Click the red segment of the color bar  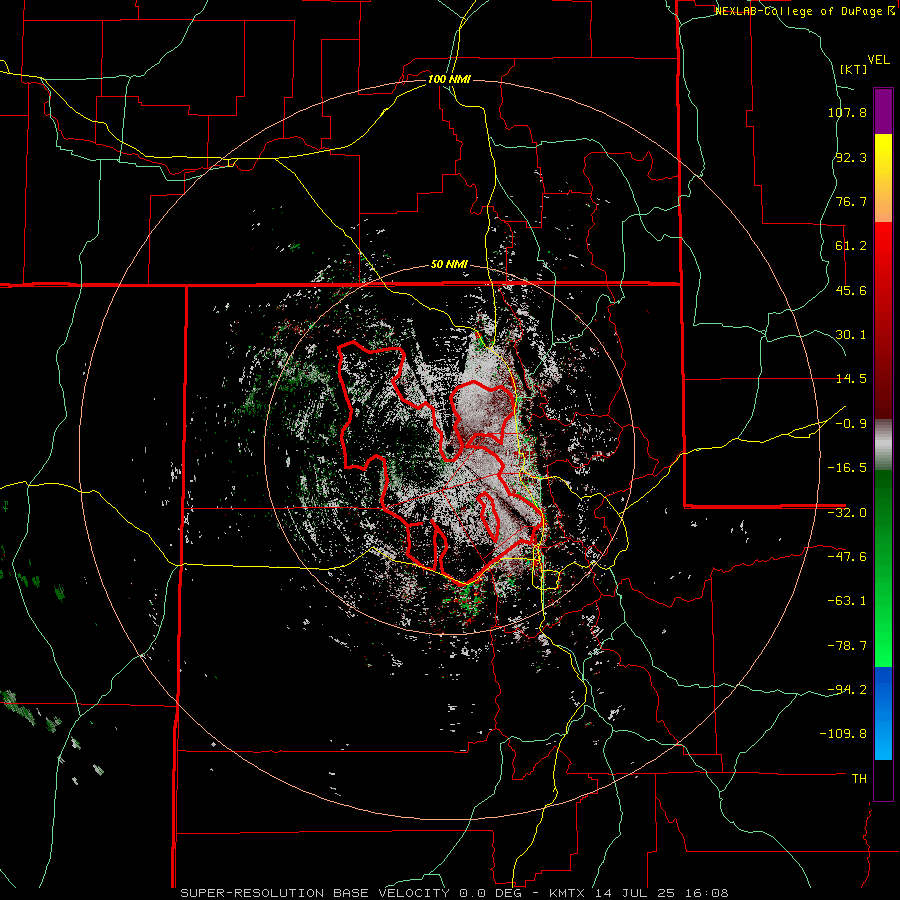coord(883,320)
